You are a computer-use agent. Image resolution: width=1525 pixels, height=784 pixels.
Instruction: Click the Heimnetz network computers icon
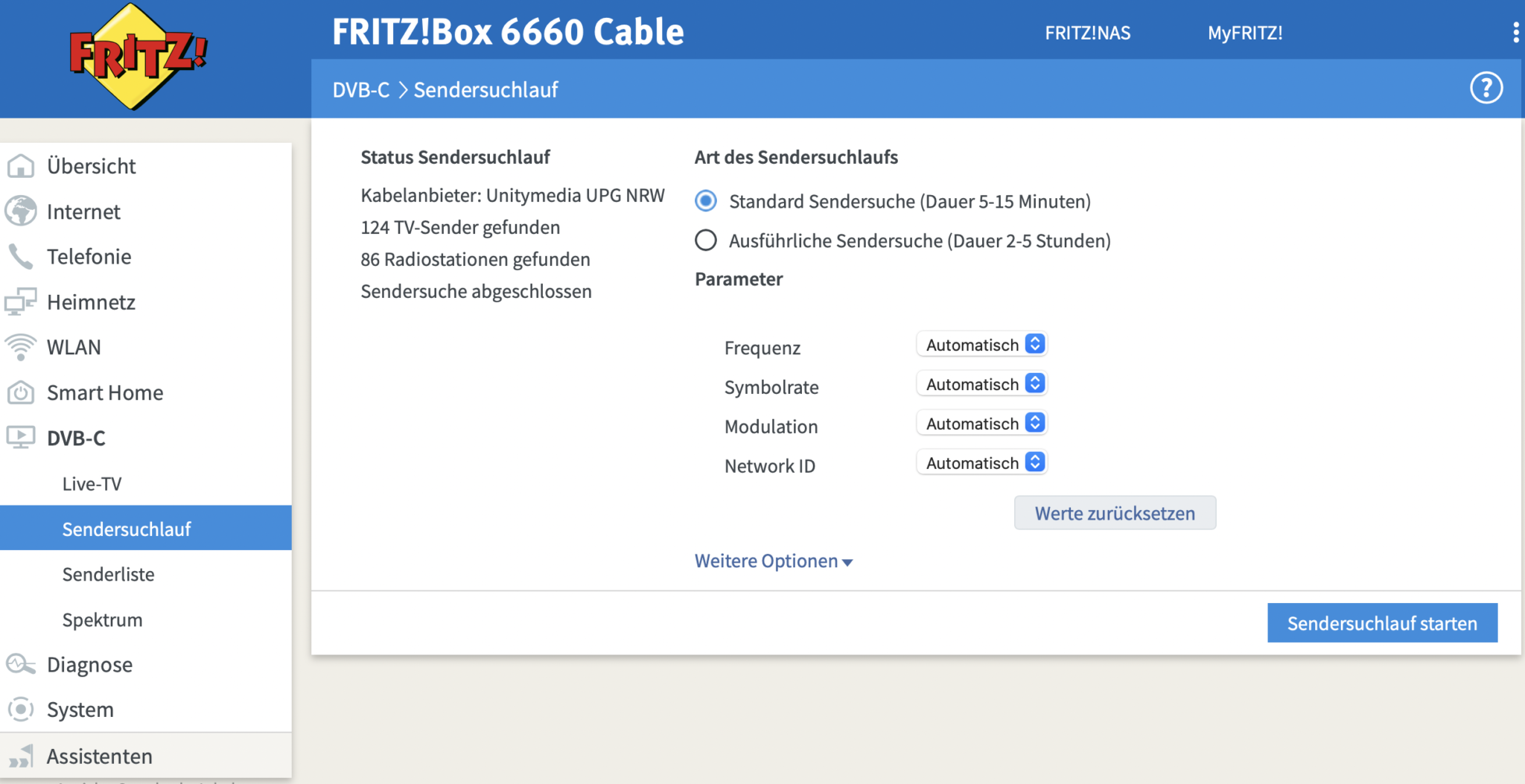pyautogui.click(x=21, y=302)
